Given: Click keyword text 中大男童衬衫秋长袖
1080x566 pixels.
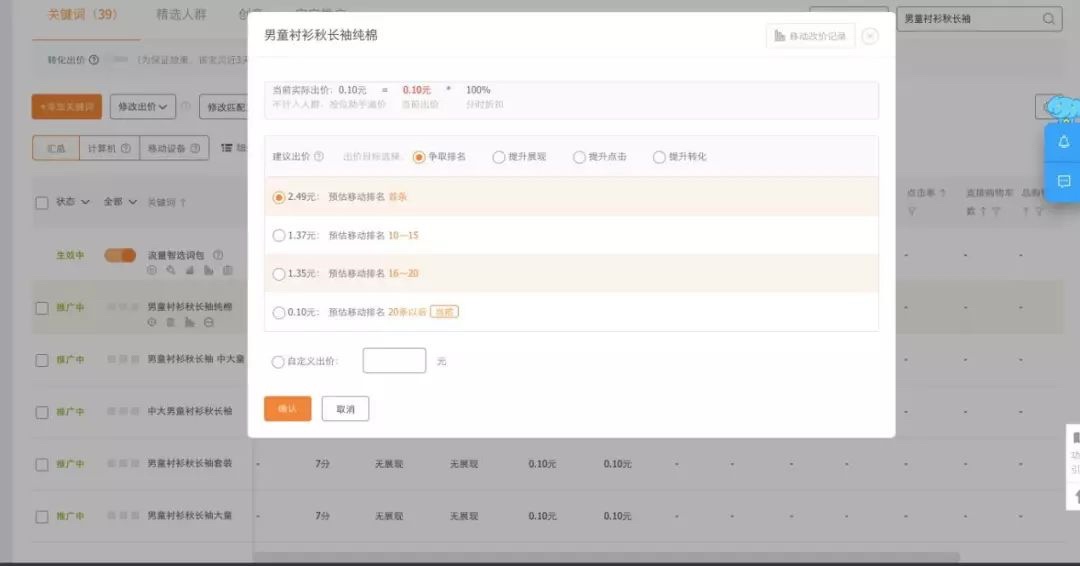Looking at the screenshot, I should coord(189,411).
